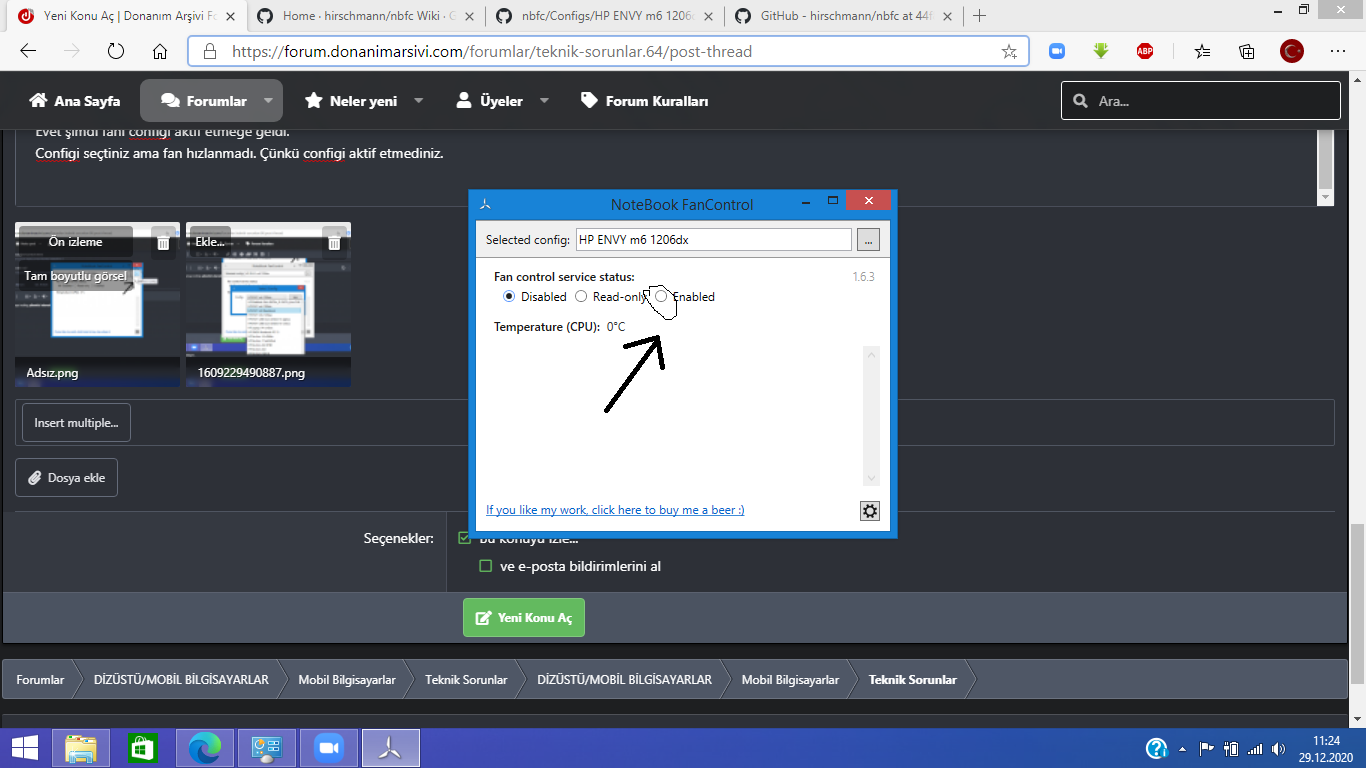Open the buy me a beer link

(x=615, y=510)
